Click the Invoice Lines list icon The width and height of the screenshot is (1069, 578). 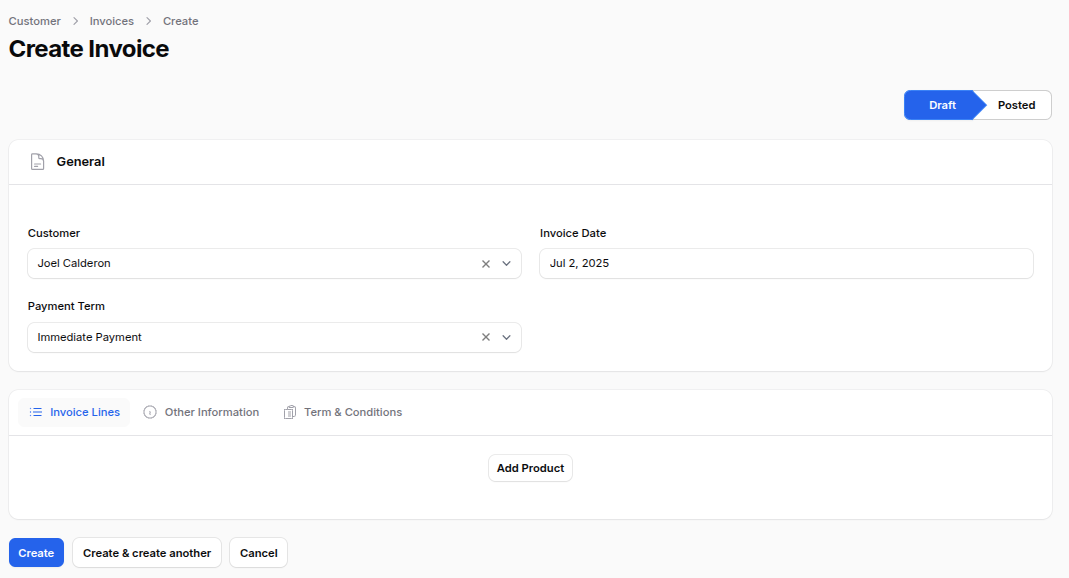[x=35, y=412]
